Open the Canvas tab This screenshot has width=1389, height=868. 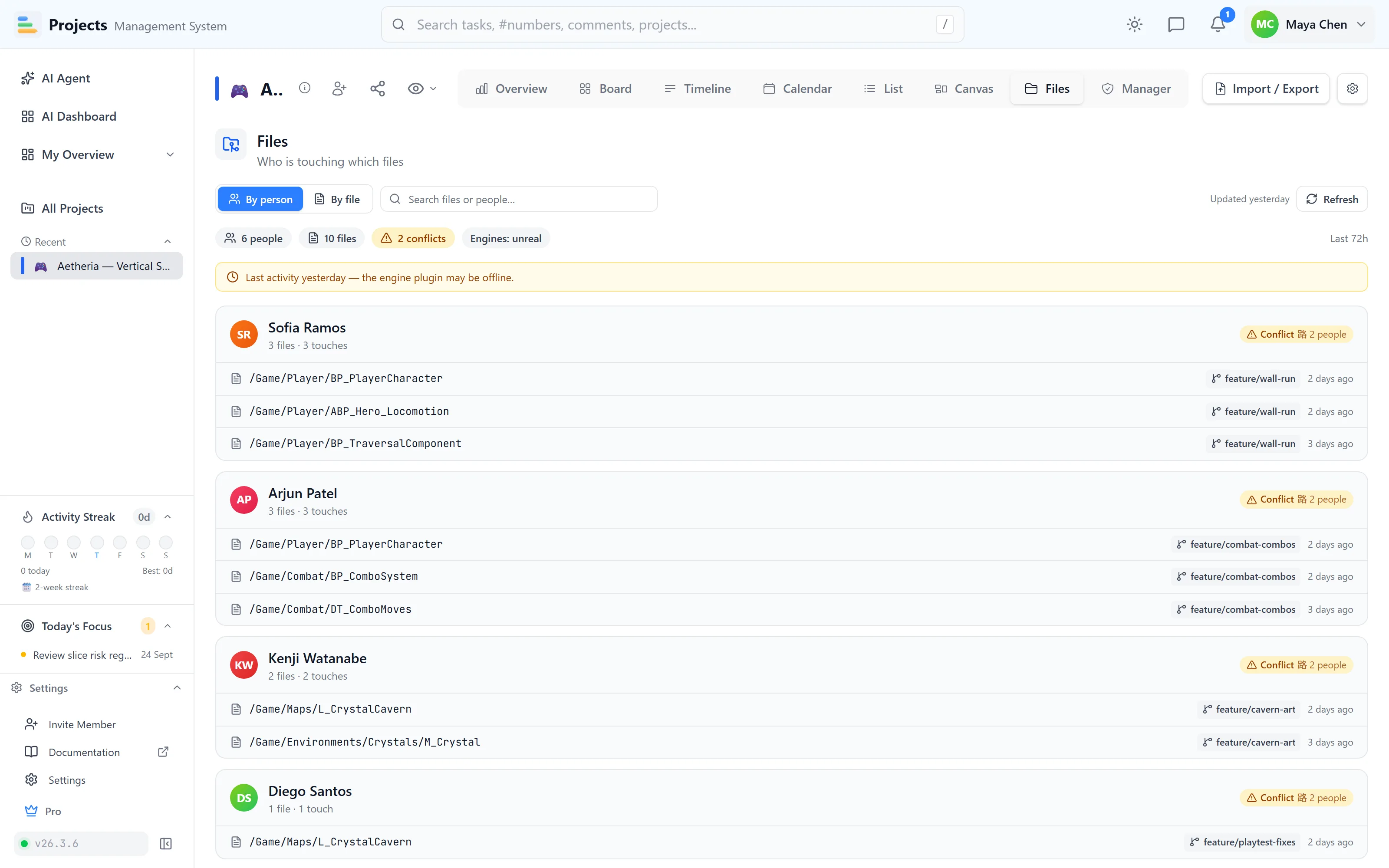click(x=964, y=89)
